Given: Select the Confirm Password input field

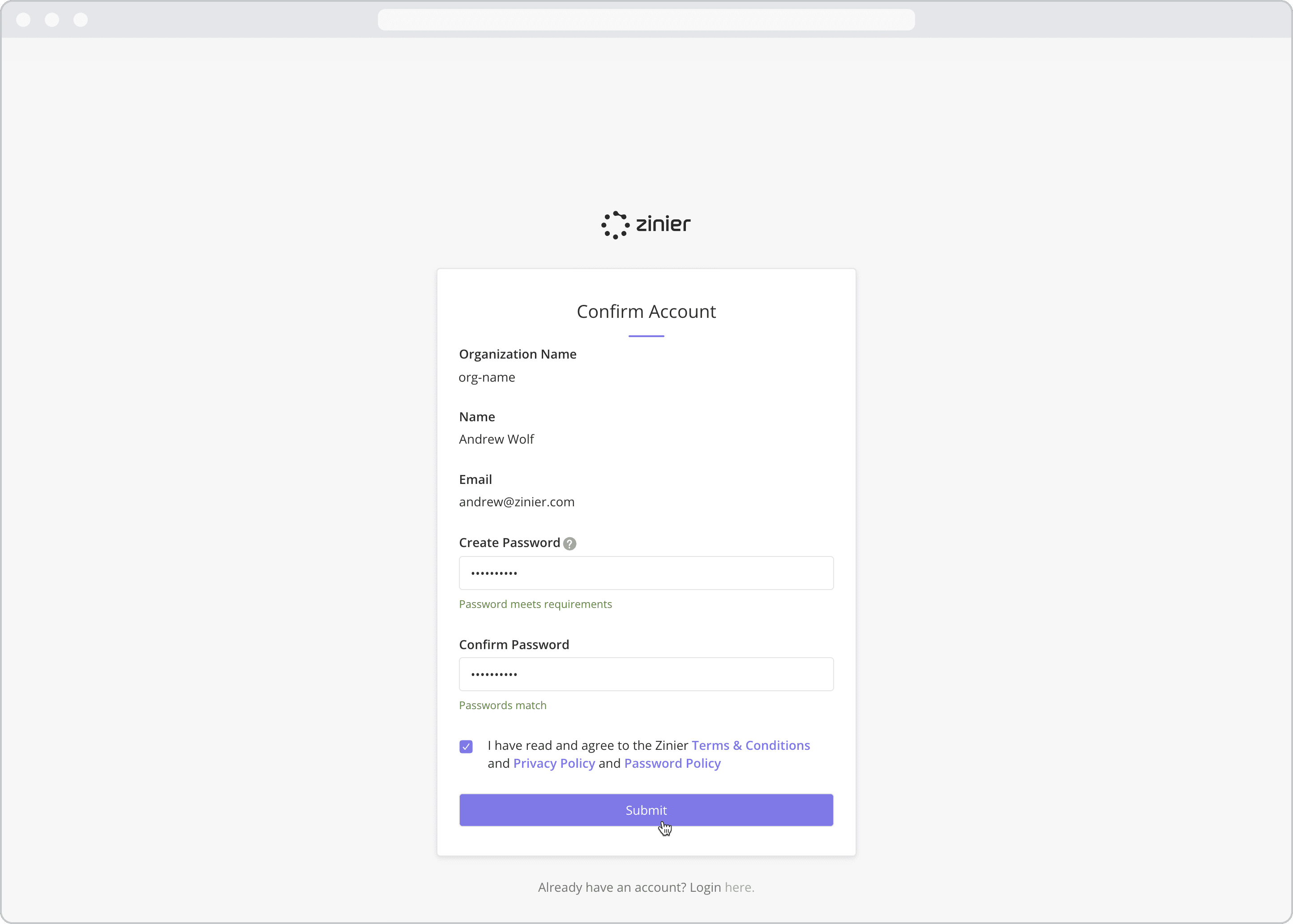Looking at the screenshot, I should point(646,674).
